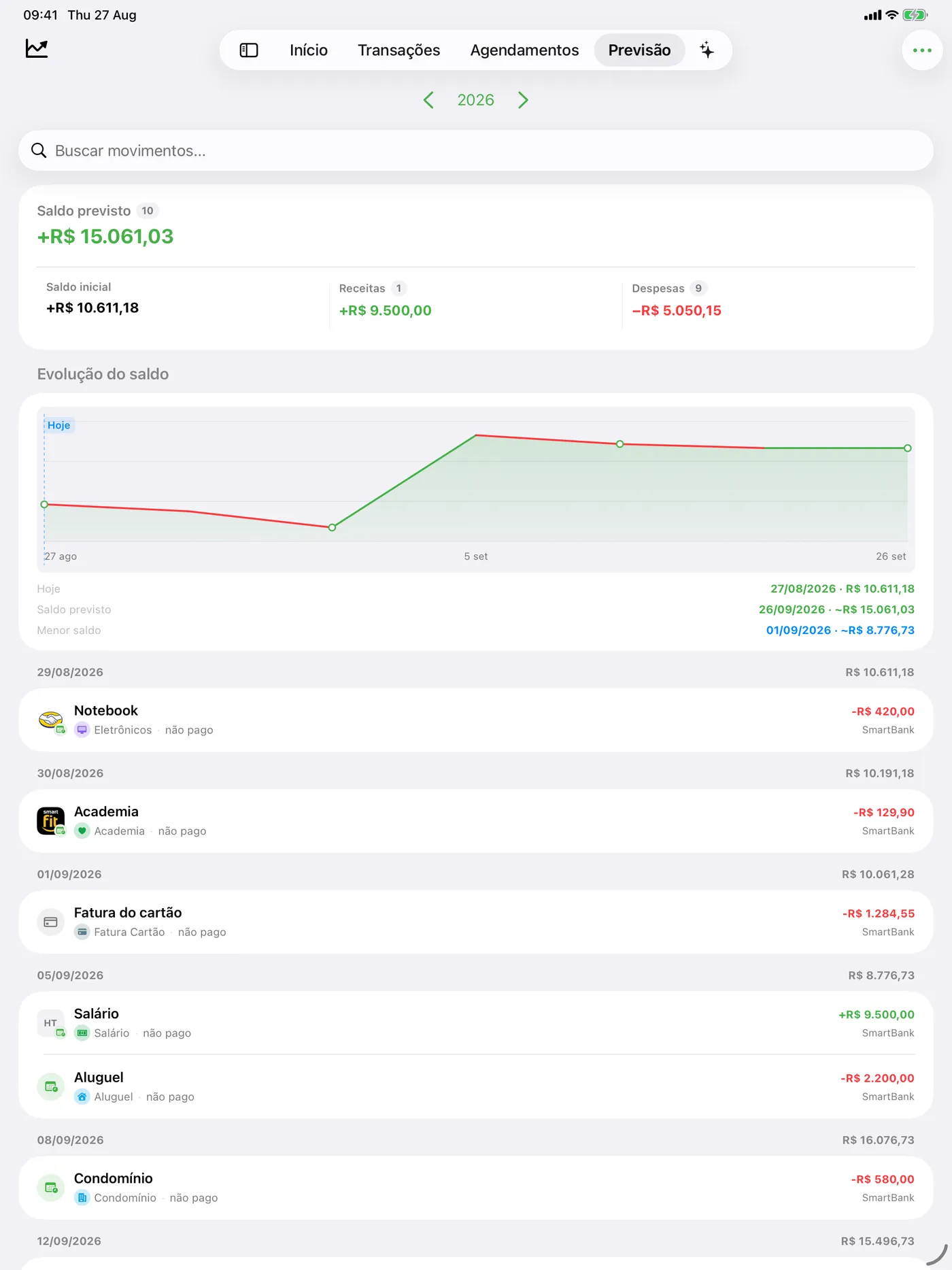
Task: Click the heart Academia category icon
Action: point(82,831)
